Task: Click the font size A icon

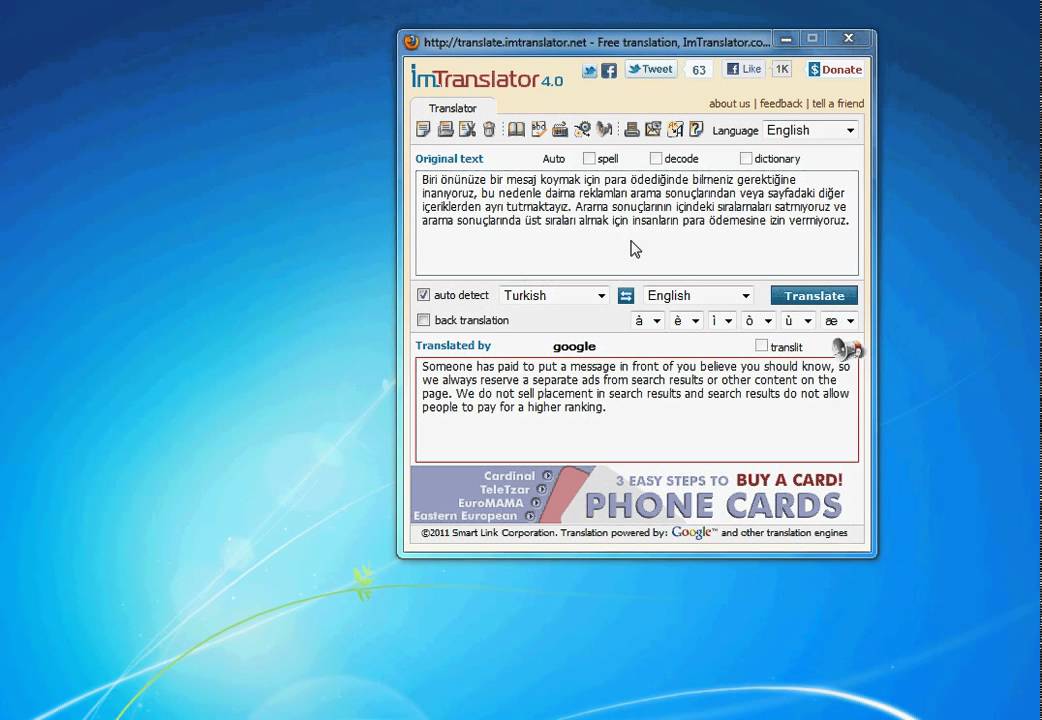Action: pyautogui.click(x=675, y=130)
